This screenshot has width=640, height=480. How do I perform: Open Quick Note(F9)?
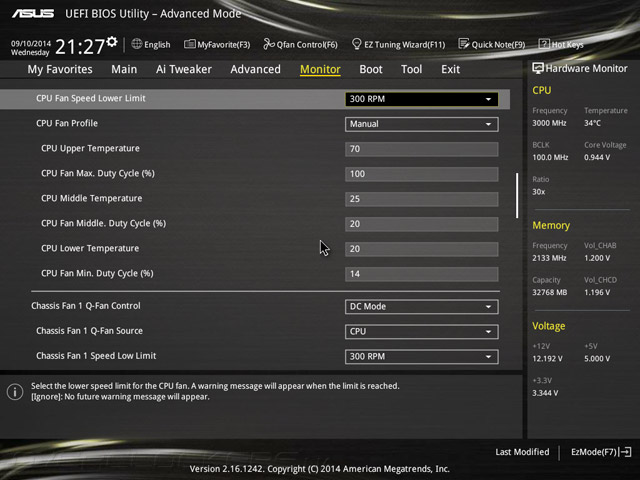click(492, 44)
